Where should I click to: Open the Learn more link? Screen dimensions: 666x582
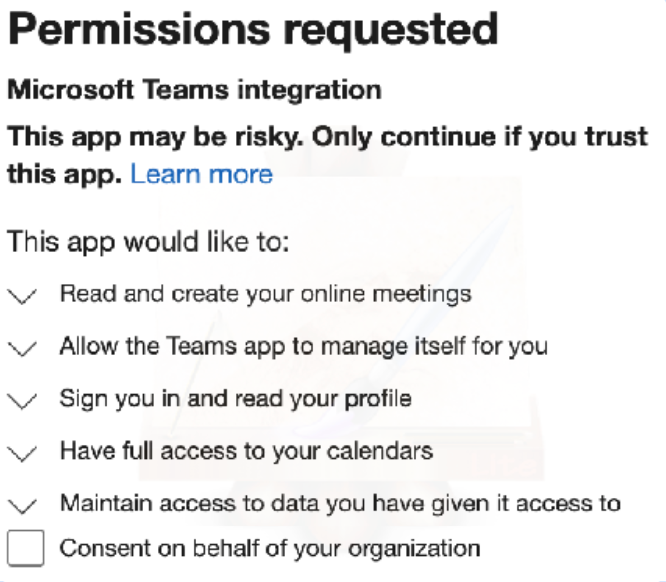pyautogui.click(x=201, y=174)
